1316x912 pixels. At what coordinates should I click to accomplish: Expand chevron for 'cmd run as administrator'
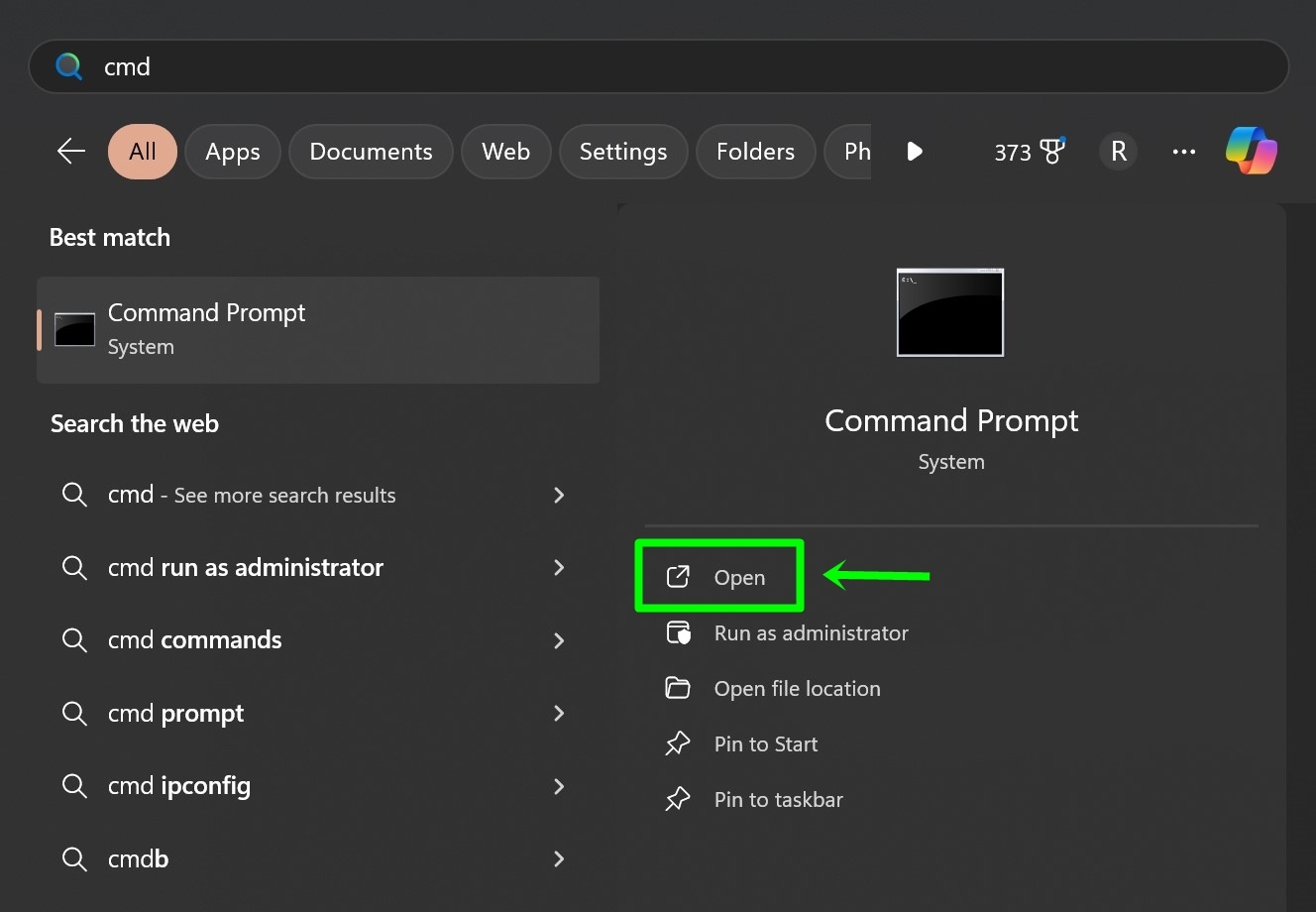click(x=559, y=567)
